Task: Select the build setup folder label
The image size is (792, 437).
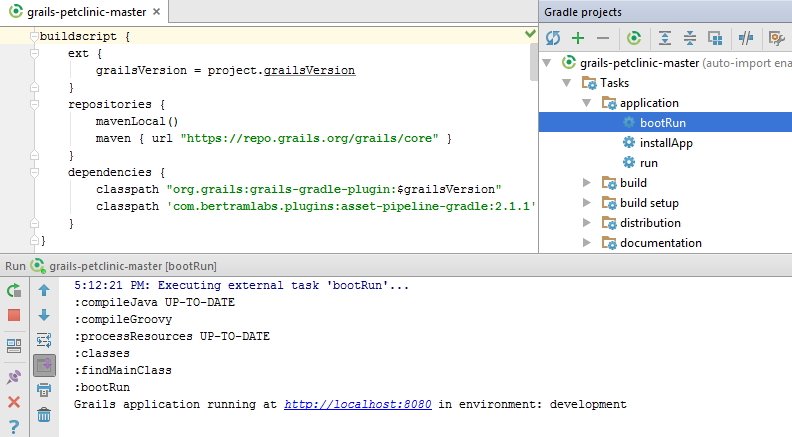Action: [649, 203]
